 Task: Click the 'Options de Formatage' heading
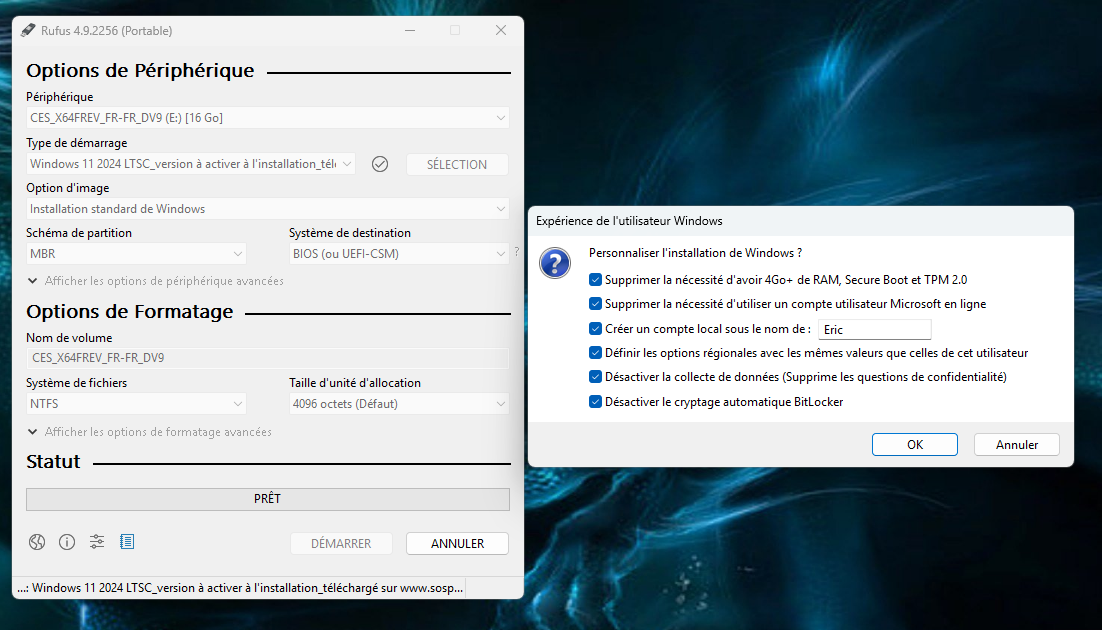pos(129,311)
